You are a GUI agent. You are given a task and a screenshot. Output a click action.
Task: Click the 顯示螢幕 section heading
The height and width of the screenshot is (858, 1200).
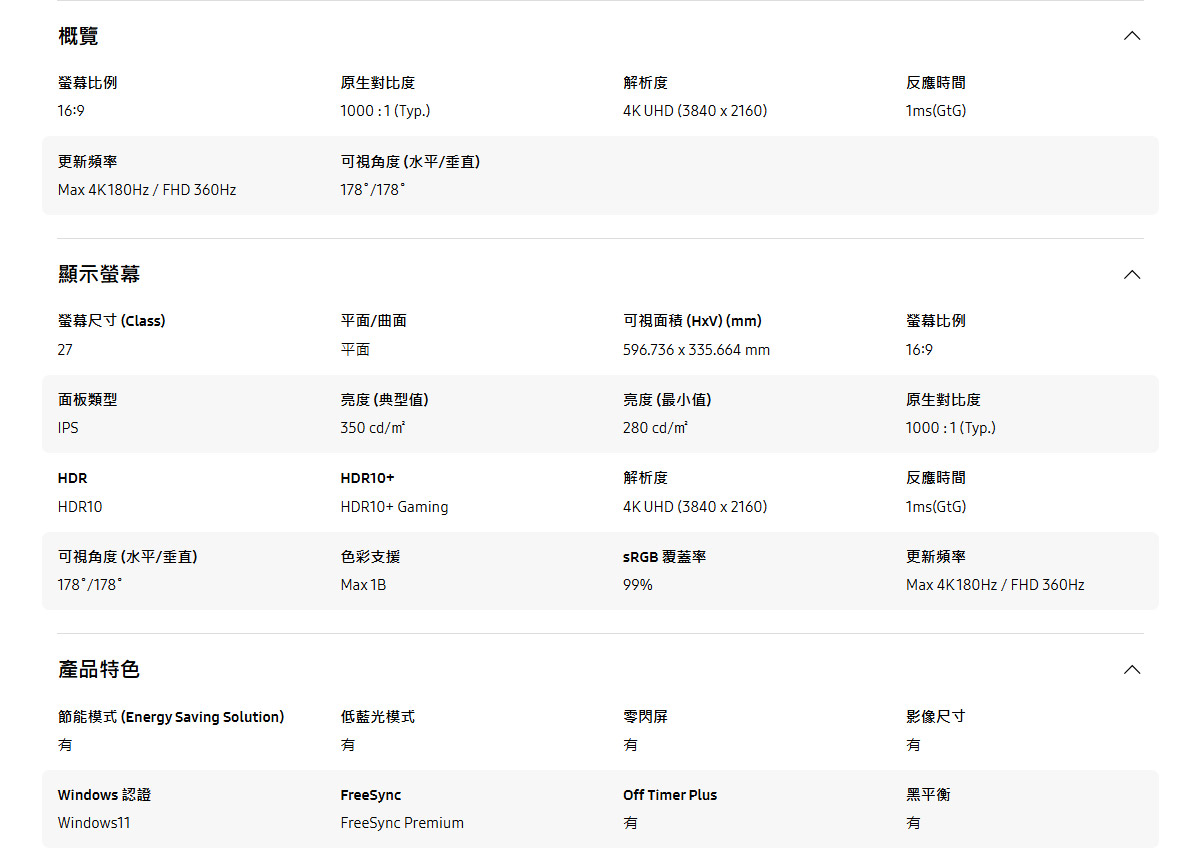(100, 274)
